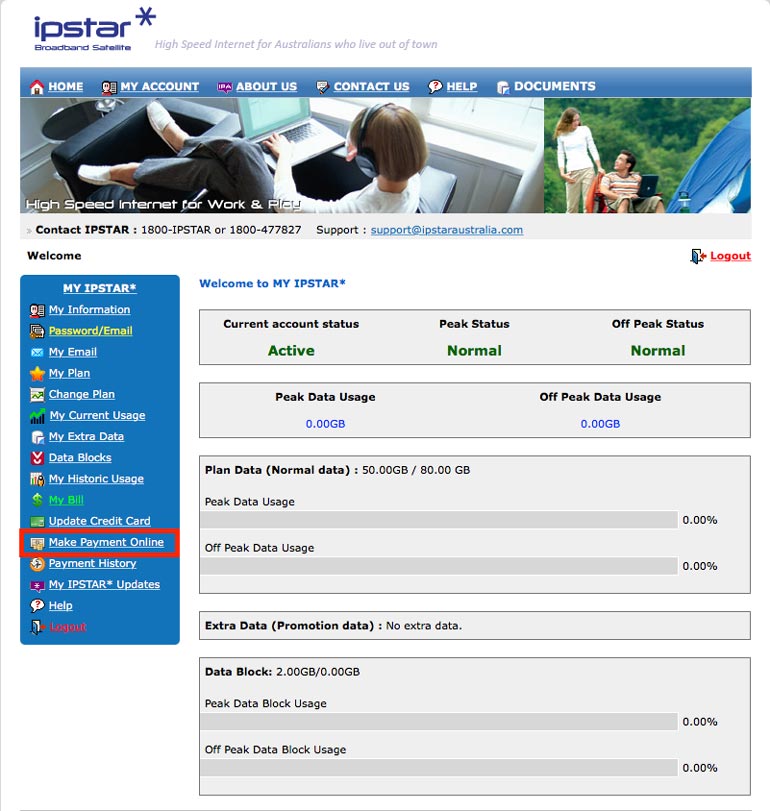
Task: Open the ABOUT US menu item
Action: 266,86
